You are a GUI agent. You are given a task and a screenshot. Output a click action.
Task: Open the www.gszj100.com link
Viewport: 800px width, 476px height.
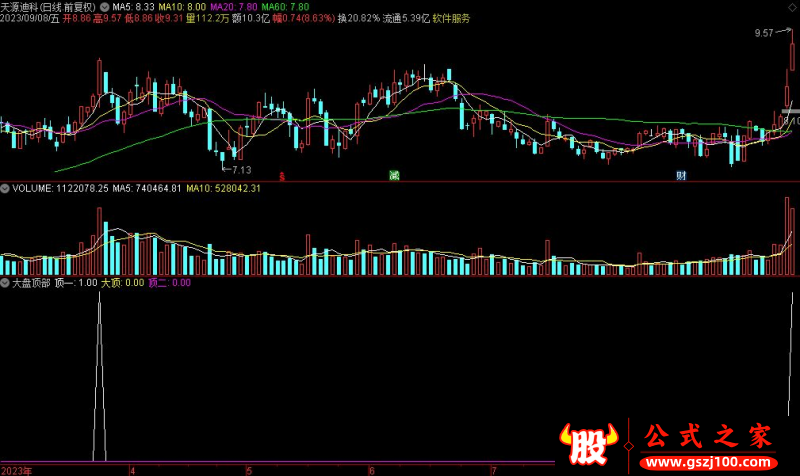[706, 465]
